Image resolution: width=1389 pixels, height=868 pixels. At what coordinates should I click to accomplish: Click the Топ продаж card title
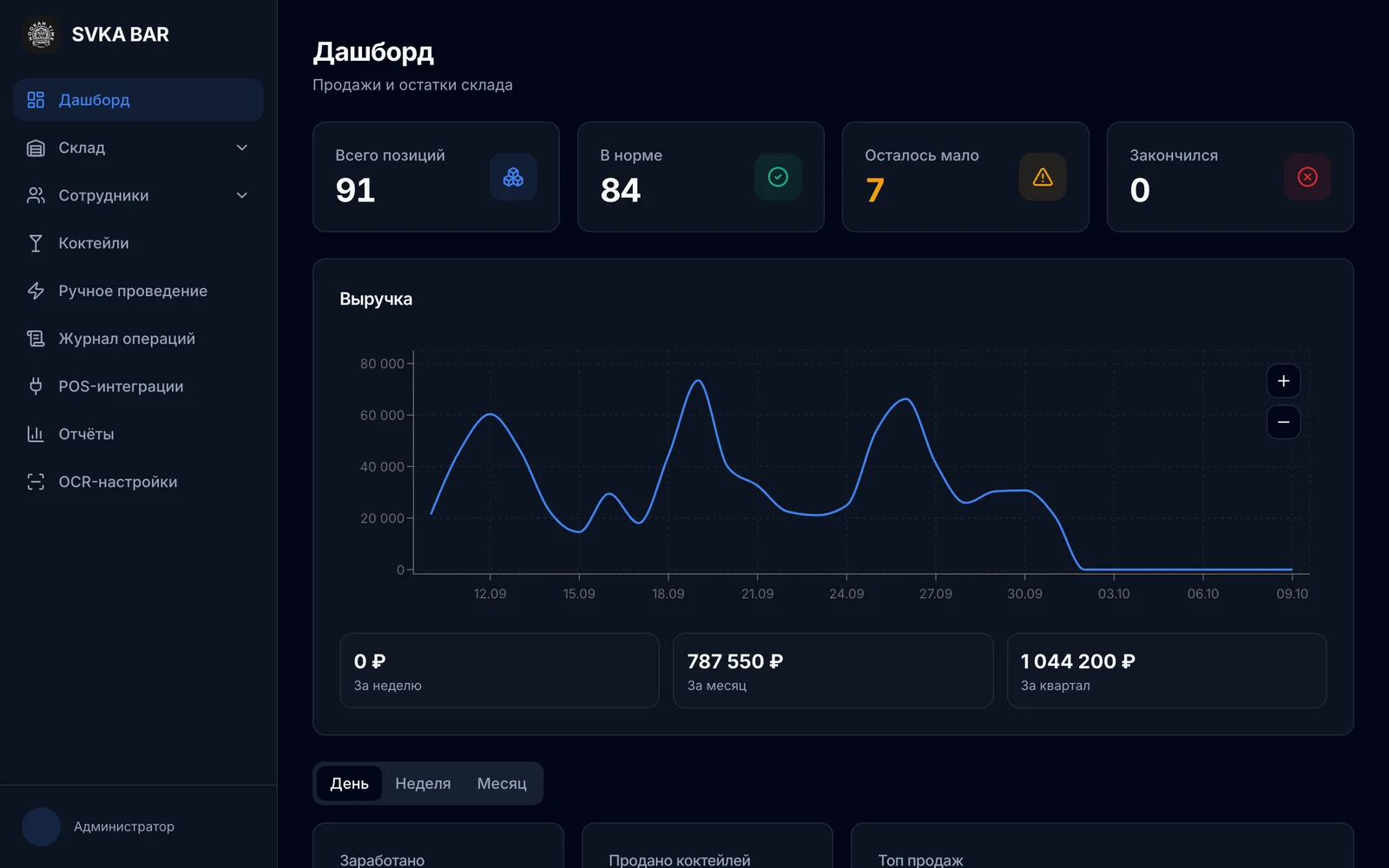pos(920,860)
